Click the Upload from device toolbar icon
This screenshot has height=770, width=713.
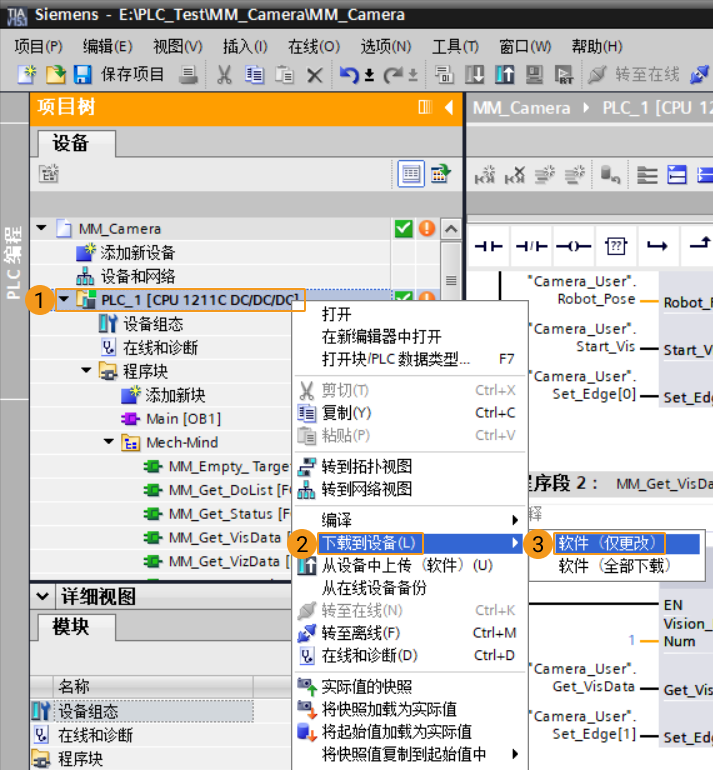point(505,75)
